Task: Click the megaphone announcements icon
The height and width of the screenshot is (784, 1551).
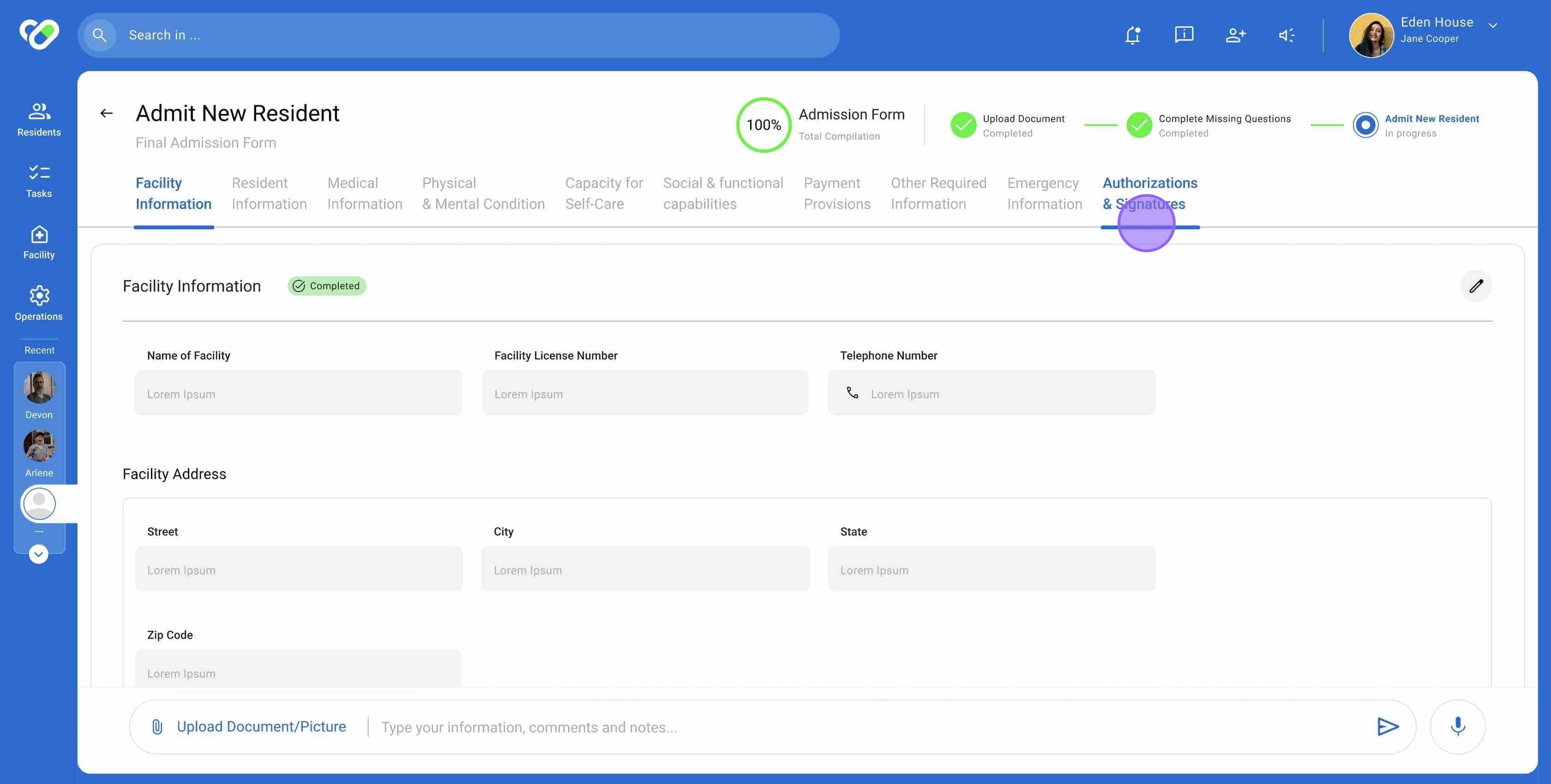Action: pos(1286,35)
